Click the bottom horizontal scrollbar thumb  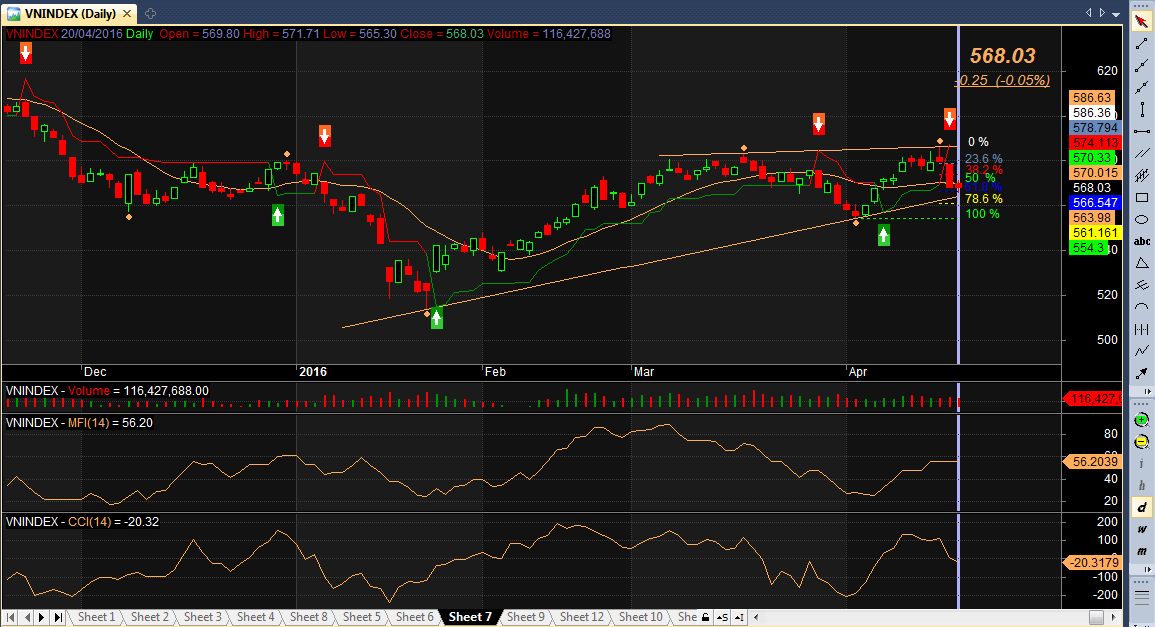[x=1097, y=617]
